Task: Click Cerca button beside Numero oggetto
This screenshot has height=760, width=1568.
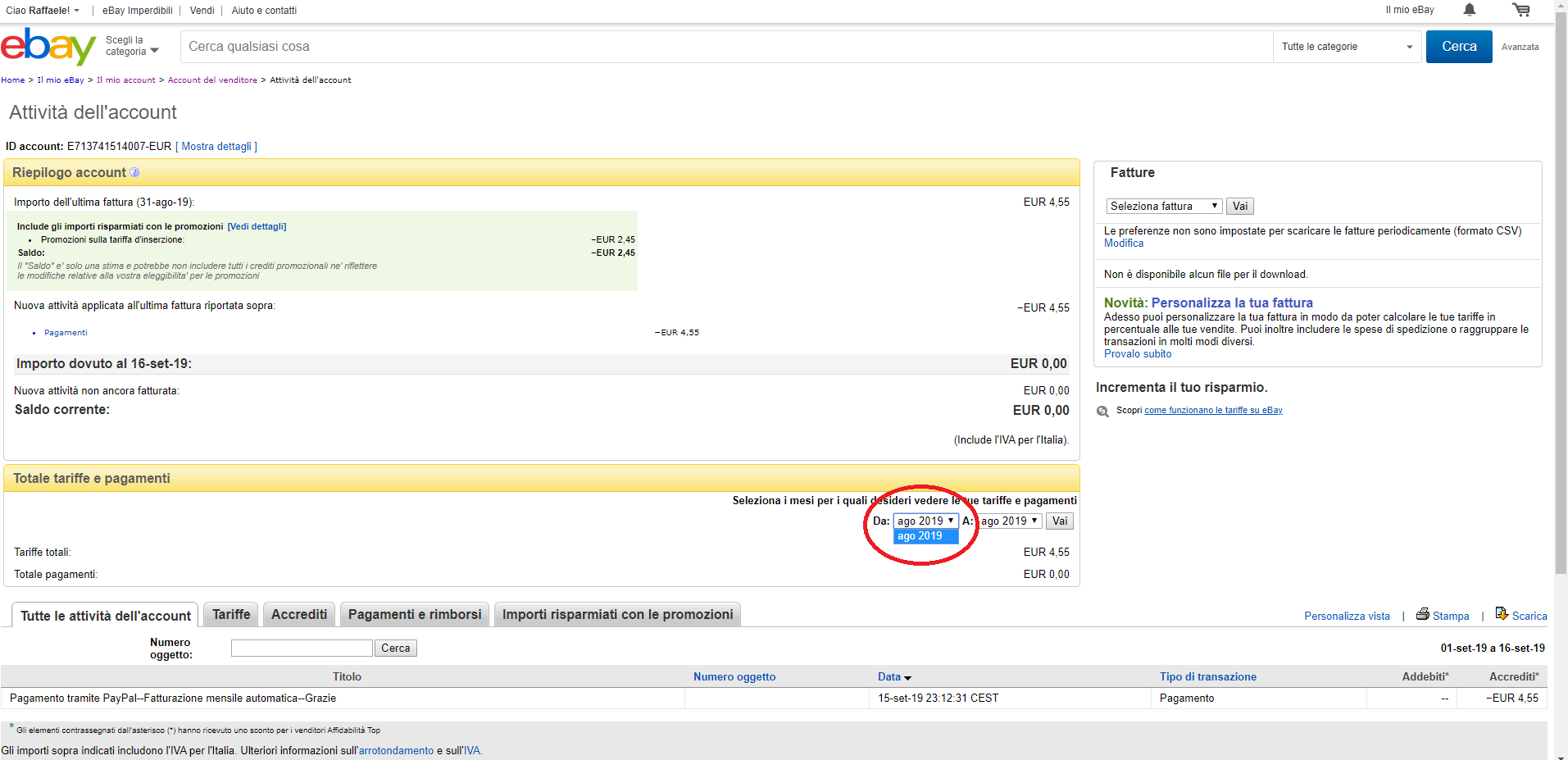Action: [x=396, y=648]
